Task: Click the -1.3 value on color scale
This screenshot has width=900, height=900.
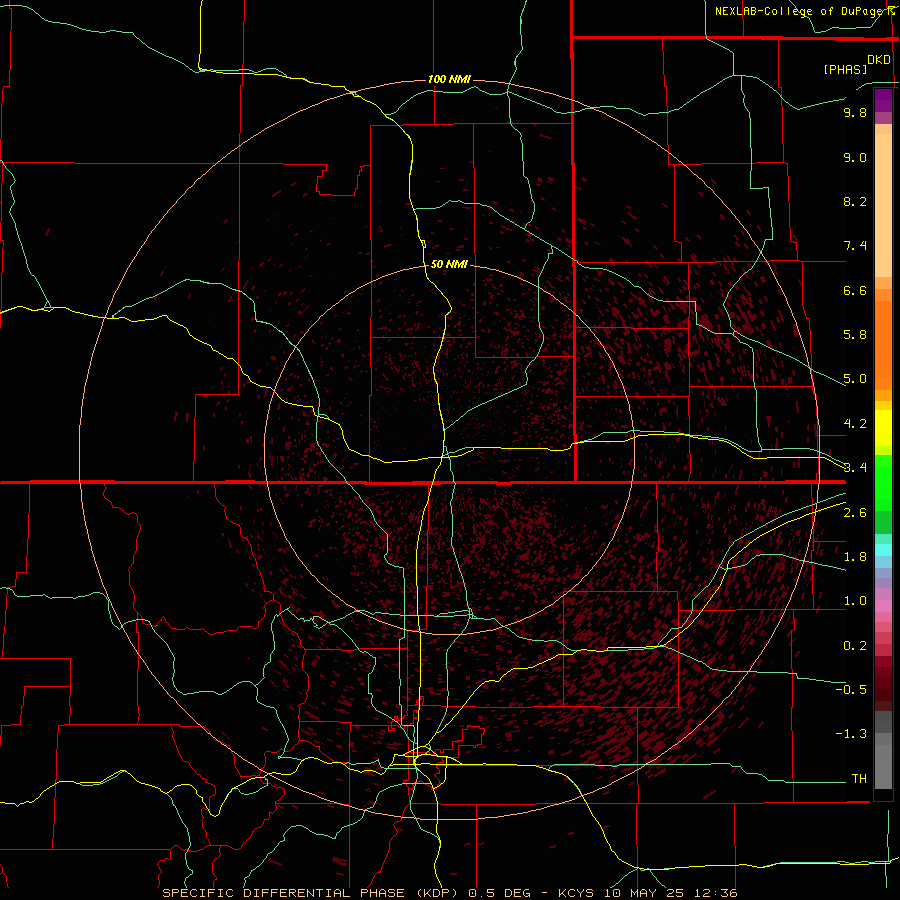Action: (851, 734)
